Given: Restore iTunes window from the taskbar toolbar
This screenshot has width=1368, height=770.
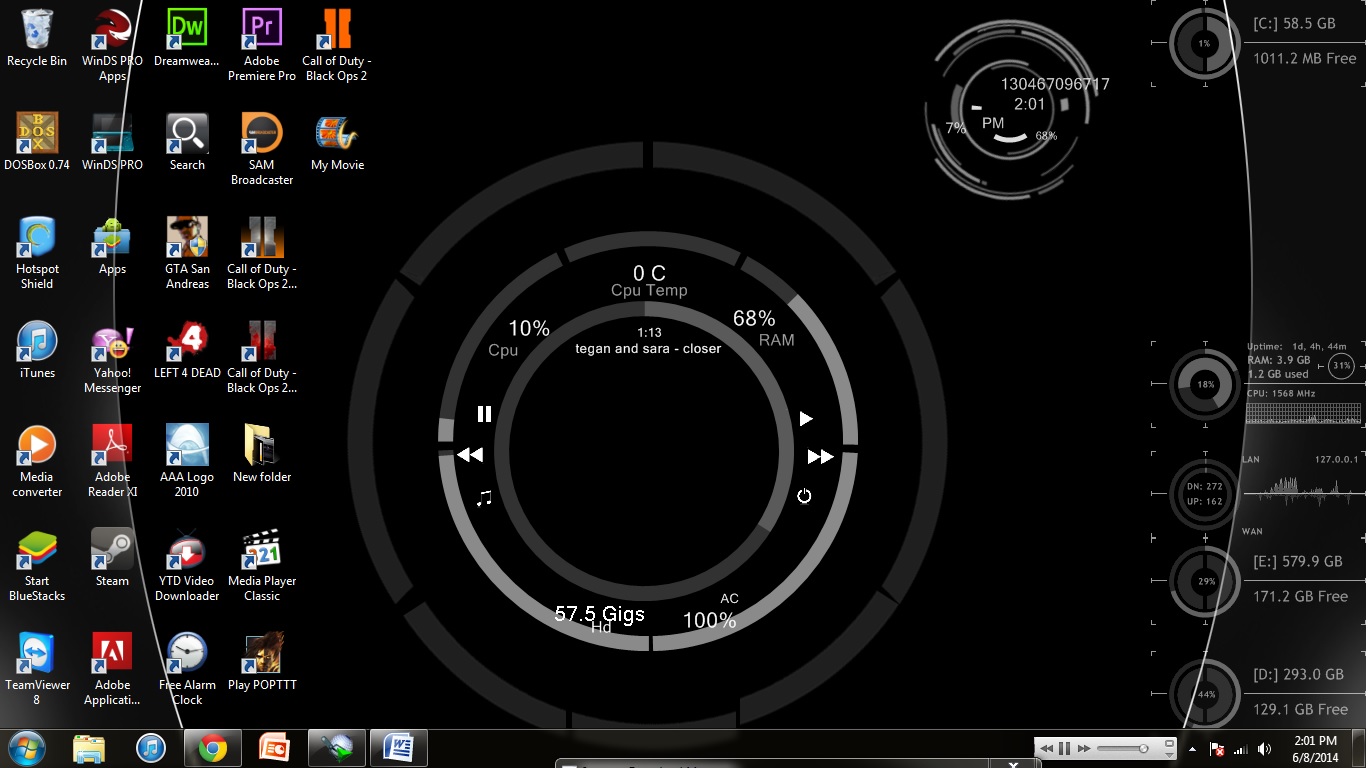Looking at the screenshot, I should tap(1169, 743).
